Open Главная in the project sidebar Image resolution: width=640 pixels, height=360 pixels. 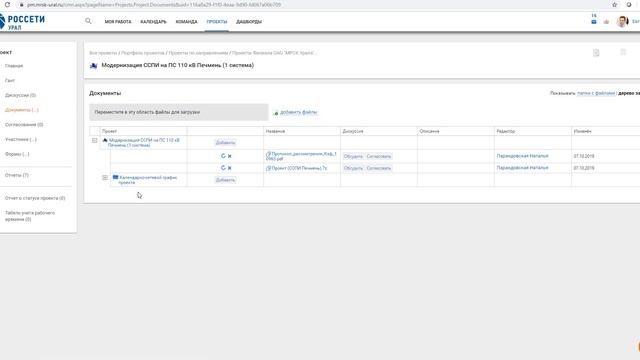pos(14,66)
